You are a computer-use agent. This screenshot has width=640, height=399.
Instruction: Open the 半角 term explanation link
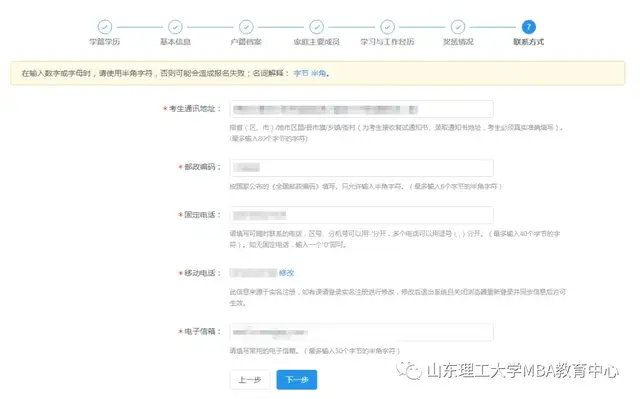tap(319, 73)
